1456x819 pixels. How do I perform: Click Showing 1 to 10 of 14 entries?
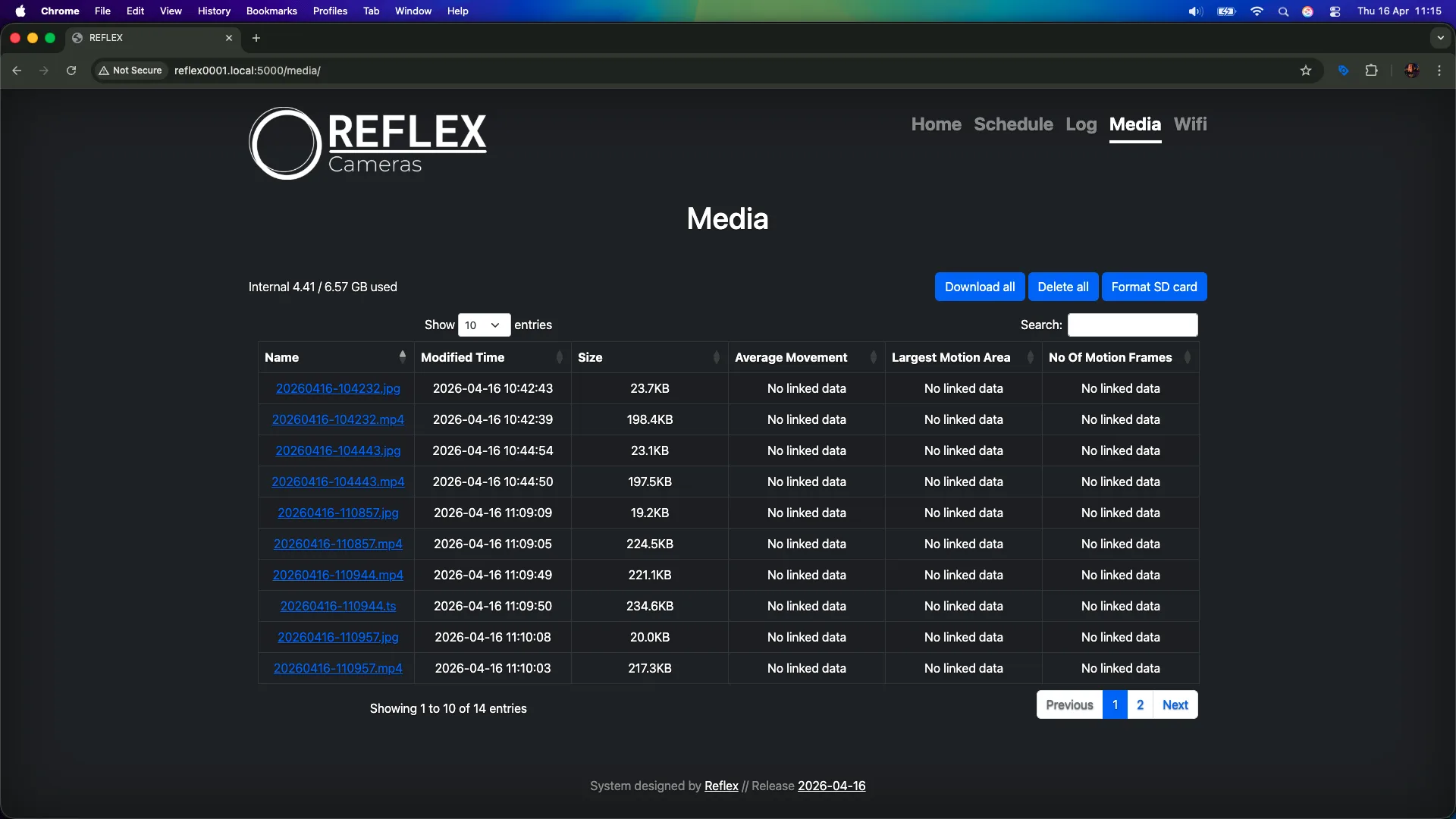[x=448, y=708]
